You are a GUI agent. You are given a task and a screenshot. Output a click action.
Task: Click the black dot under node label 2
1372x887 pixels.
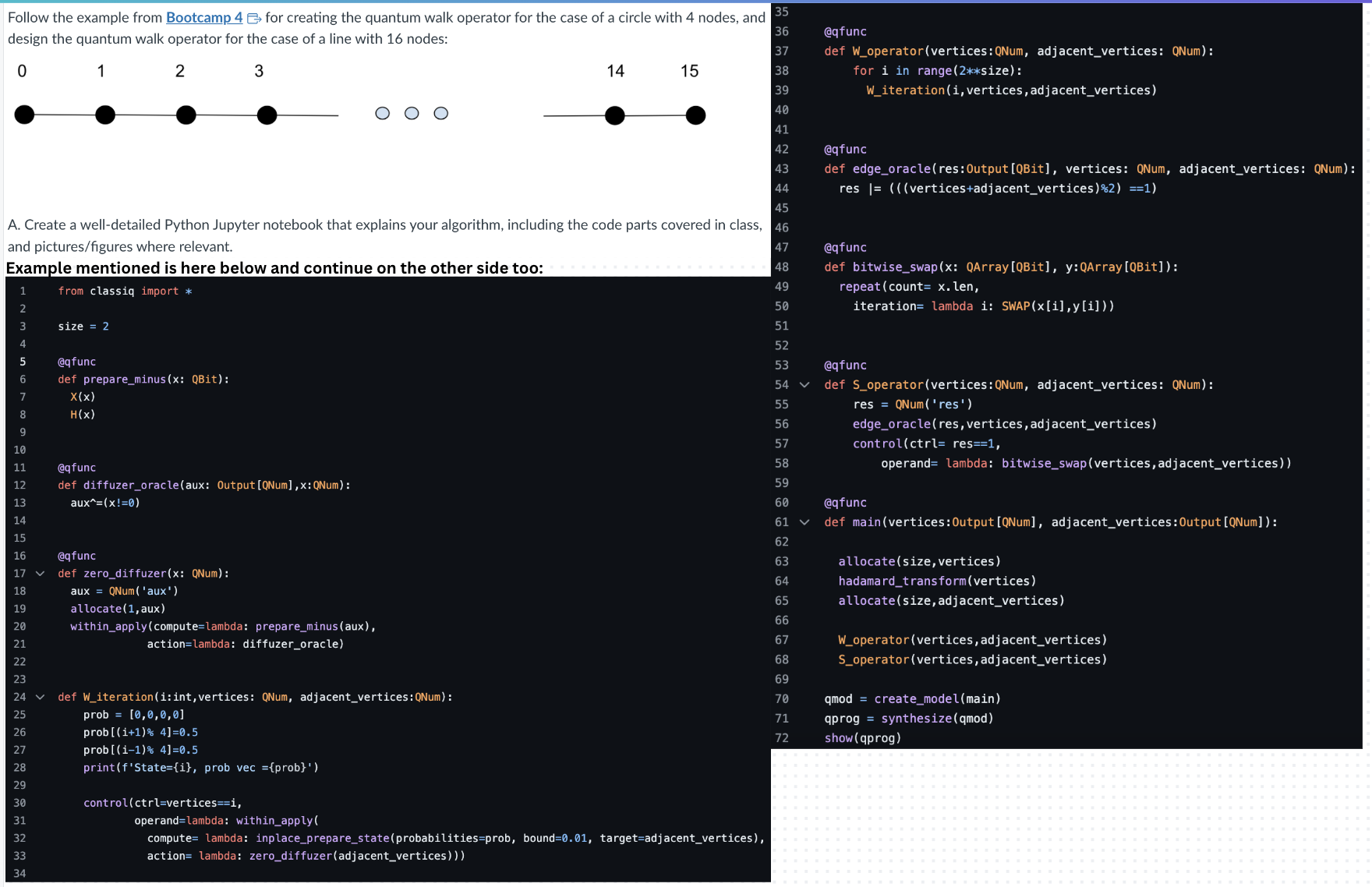coord(186,115)
